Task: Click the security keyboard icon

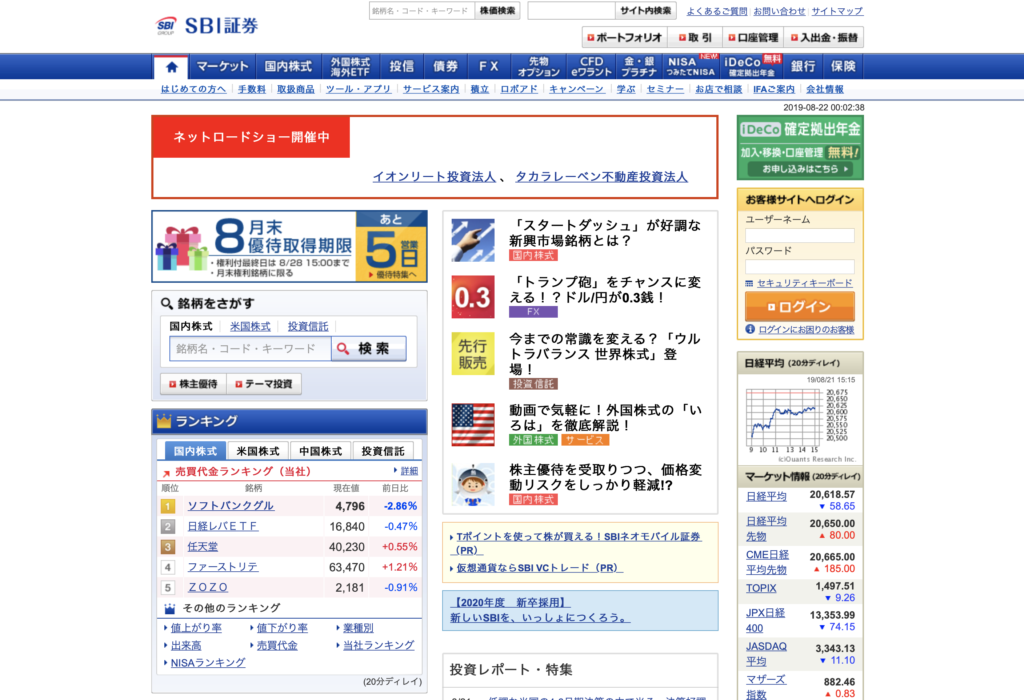Action: coord(749,283)
